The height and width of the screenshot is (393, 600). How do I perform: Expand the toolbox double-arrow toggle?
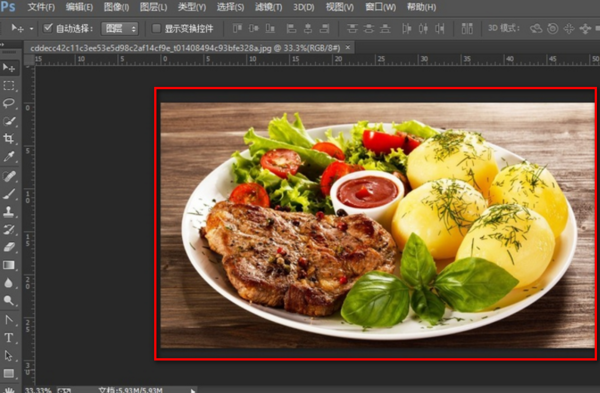tap(2, 45)
